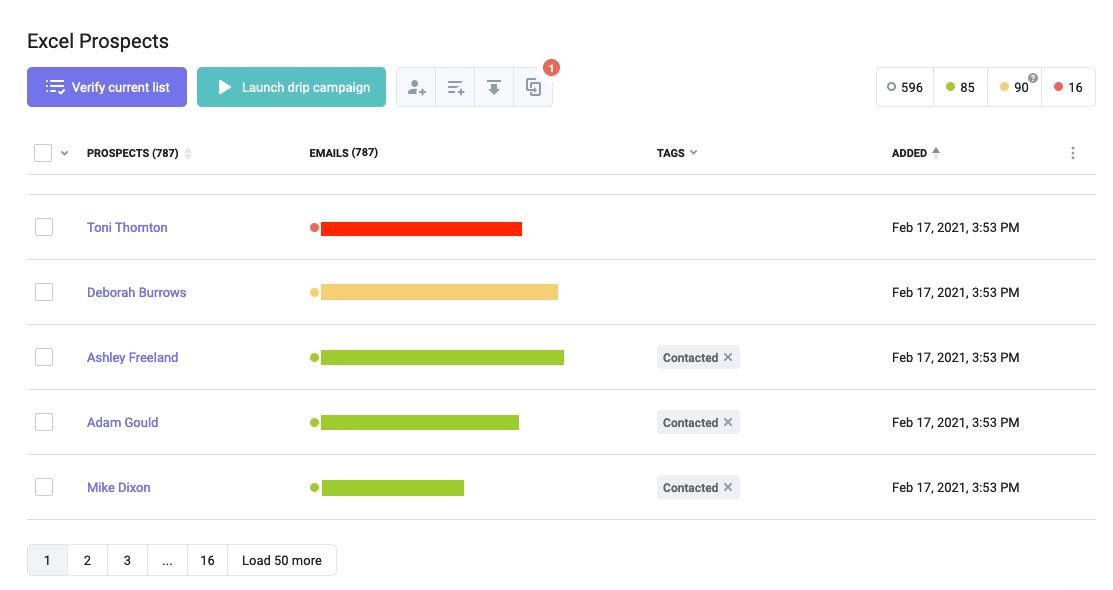Screen dimensions: 1113x590
Task: Click the copy/move prospects icon with badge
Action: click(533, 88)
